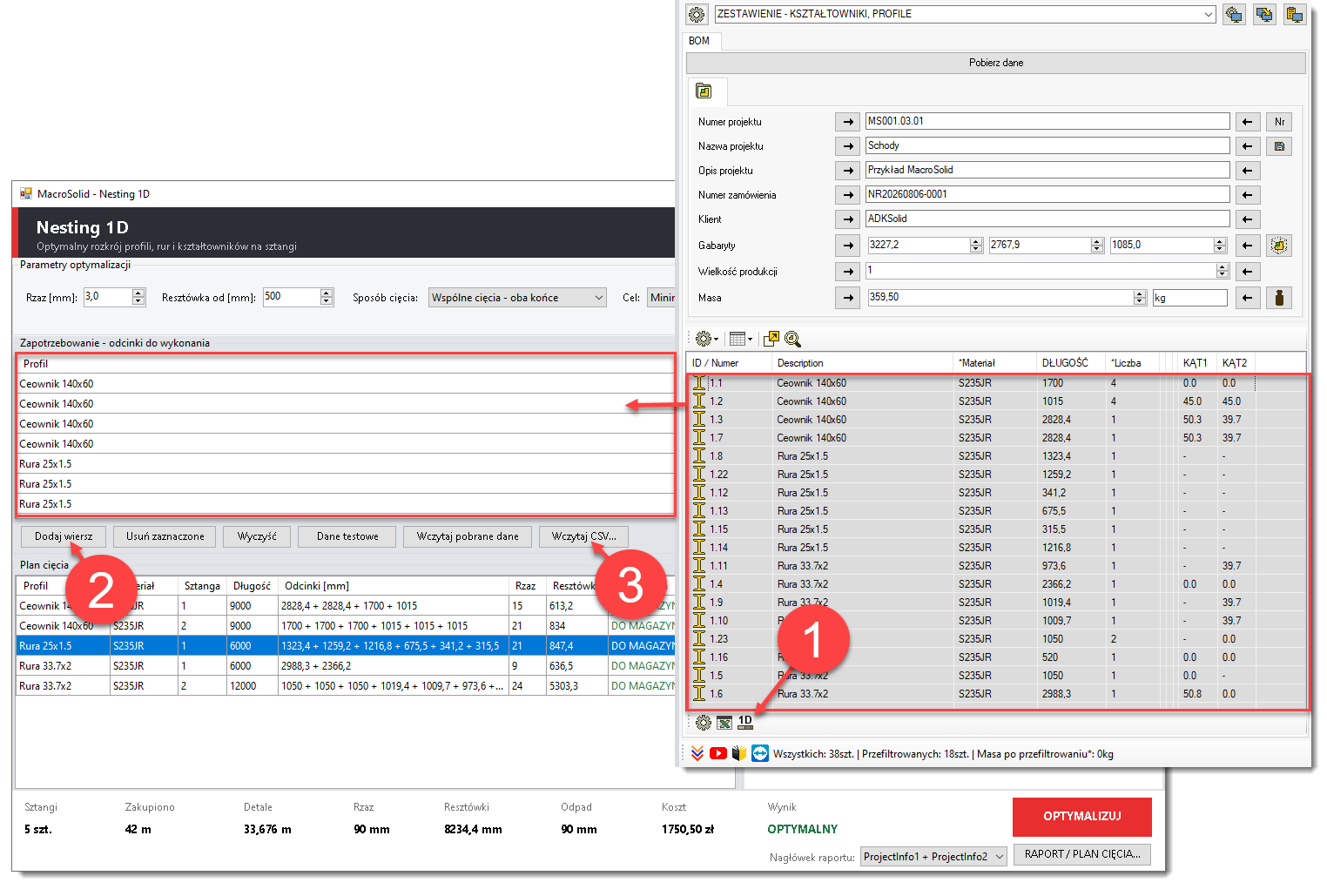Click the magnifier search icon above BOM table

pos(792,339)
